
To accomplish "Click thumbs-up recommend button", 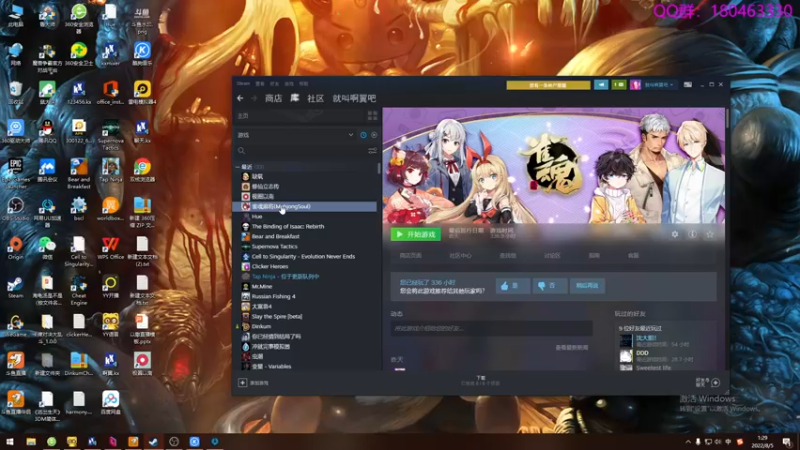I will (x=512, y=286).
